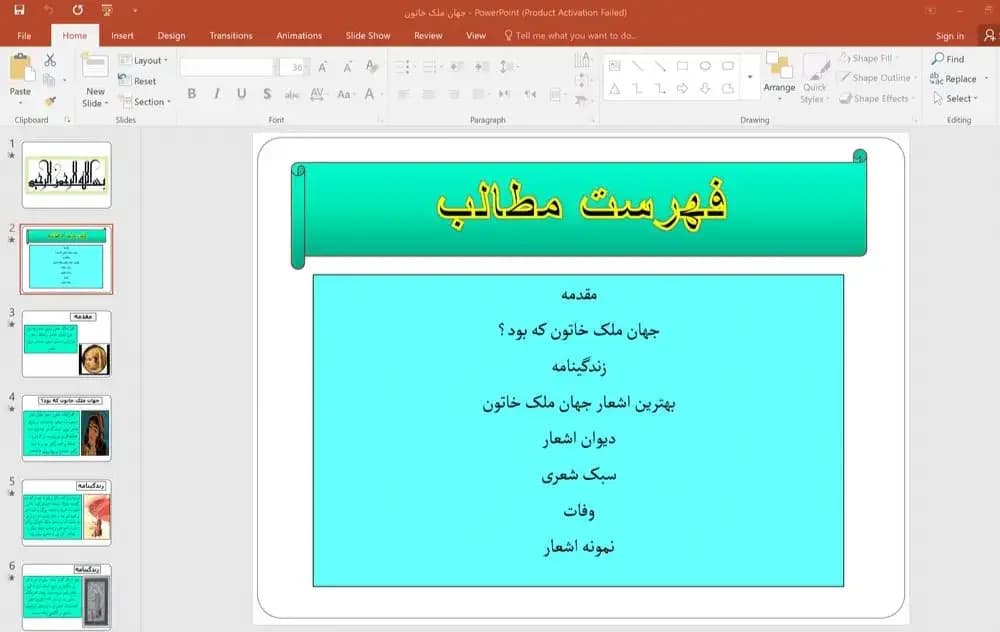
Task: Select slide 4 thumbnail
Action: 66,428
